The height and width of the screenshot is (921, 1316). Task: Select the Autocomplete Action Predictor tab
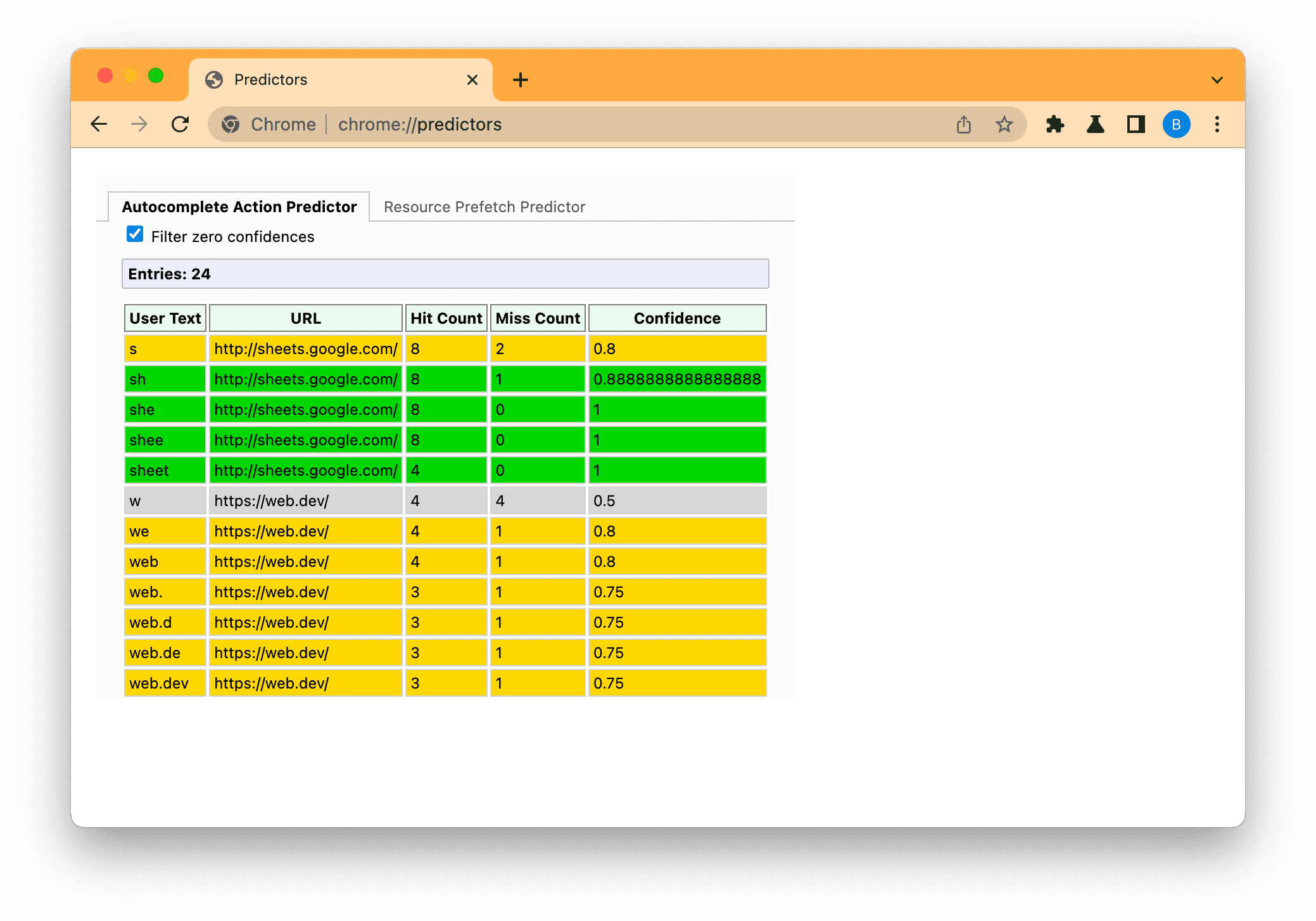point(240,207)
